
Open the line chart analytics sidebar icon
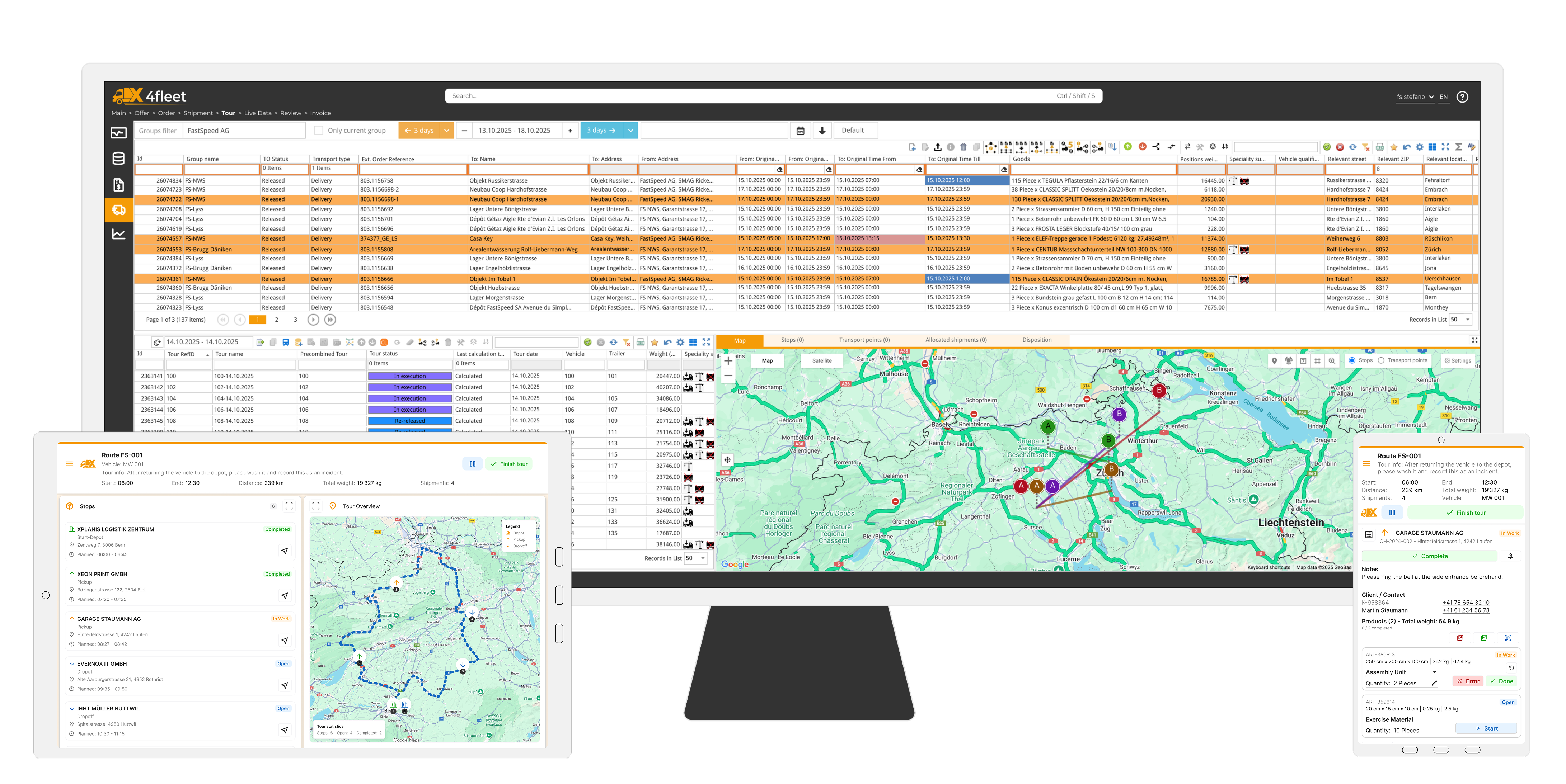[118, 234]
